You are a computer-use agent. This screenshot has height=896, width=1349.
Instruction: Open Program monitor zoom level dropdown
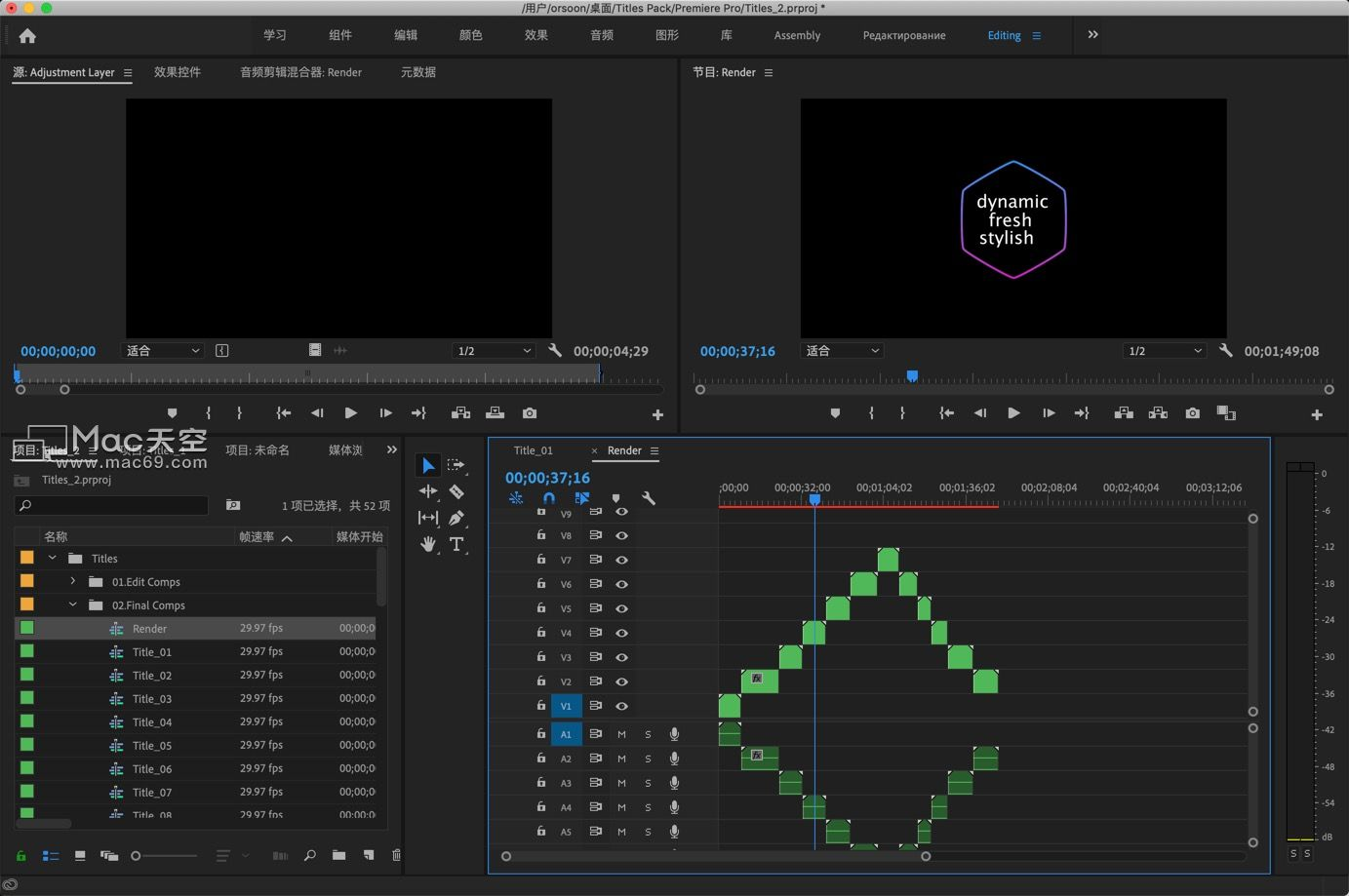click(x=843, y=351)
